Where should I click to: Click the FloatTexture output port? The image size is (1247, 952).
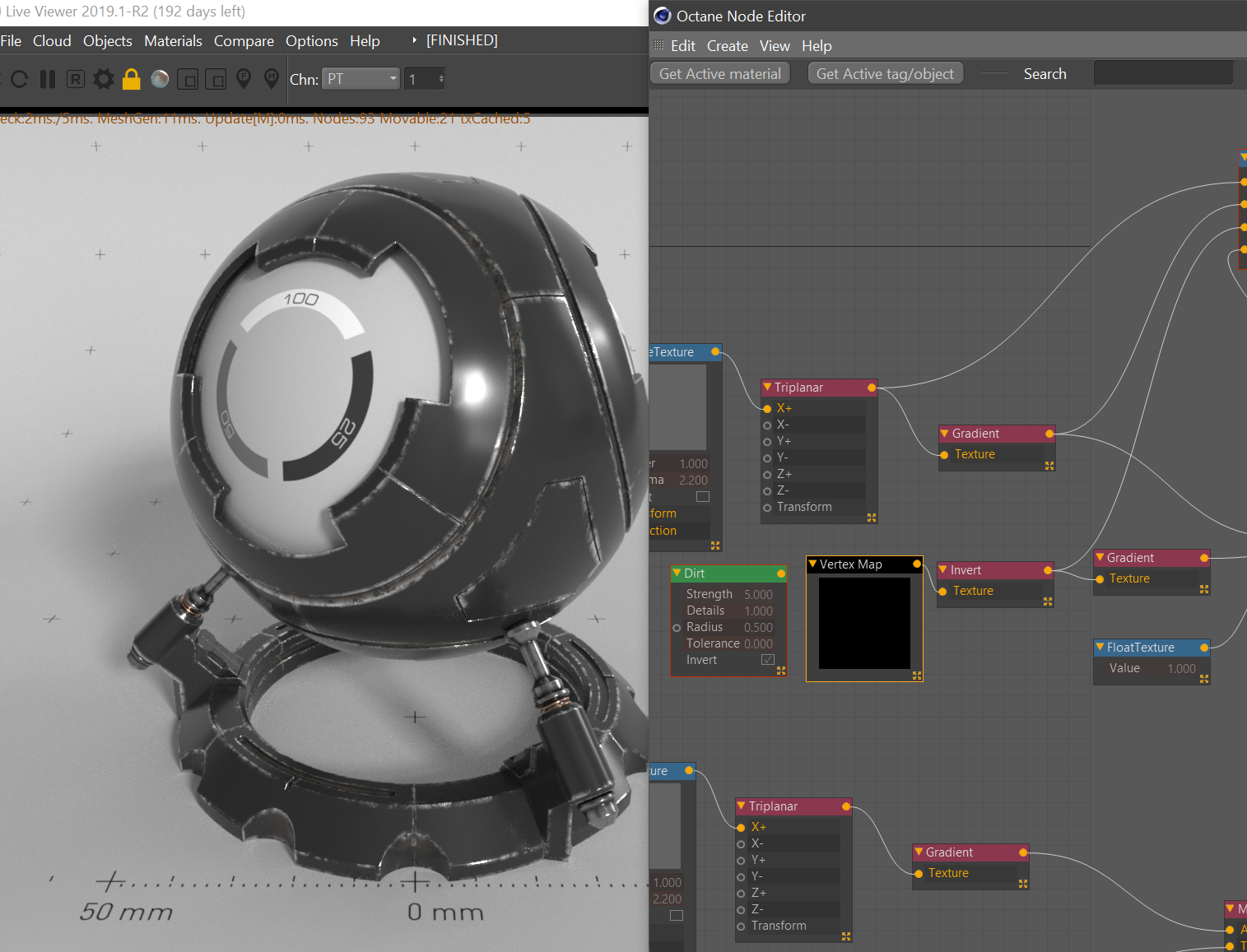(x=1204, y=648)
